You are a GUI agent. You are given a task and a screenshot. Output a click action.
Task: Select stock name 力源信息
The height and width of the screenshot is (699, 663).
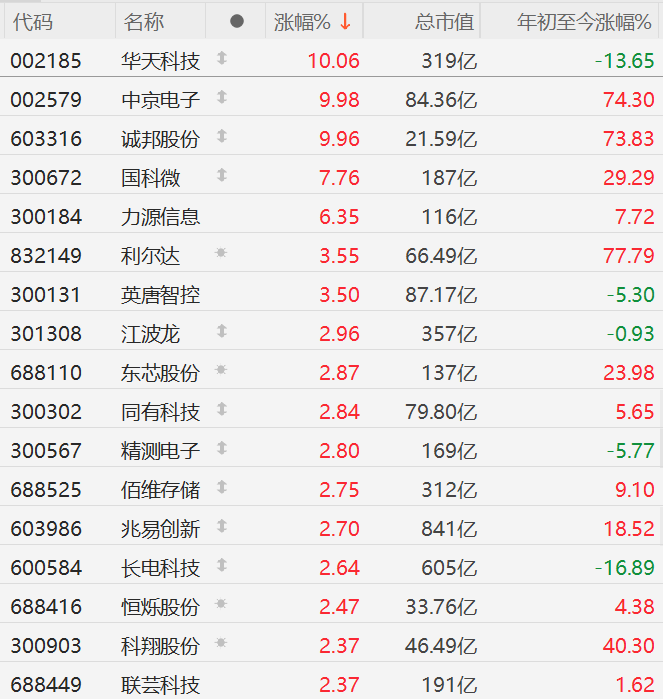point(161,217)
